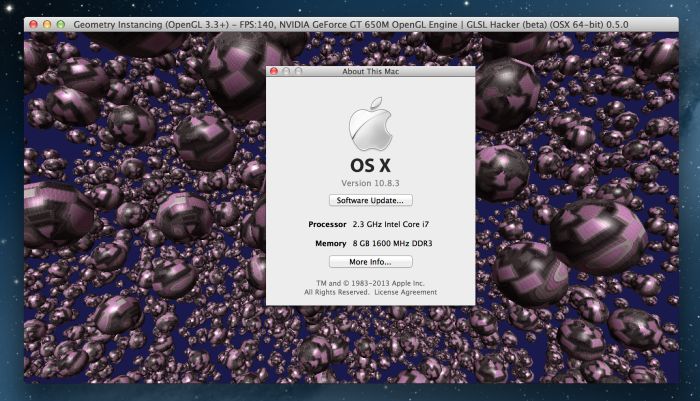Click the OS X heading text

point(371,166)
